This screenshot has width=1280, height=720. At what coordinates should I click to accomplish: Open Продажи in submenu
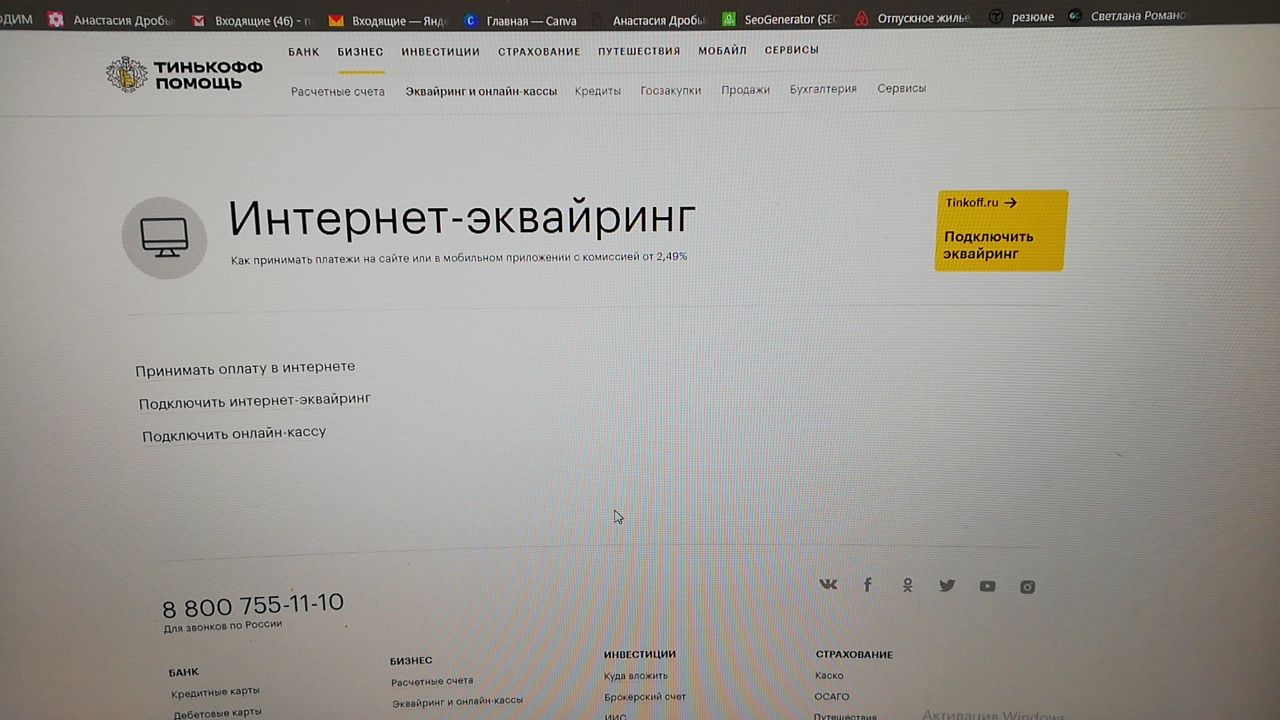[746, 90]
